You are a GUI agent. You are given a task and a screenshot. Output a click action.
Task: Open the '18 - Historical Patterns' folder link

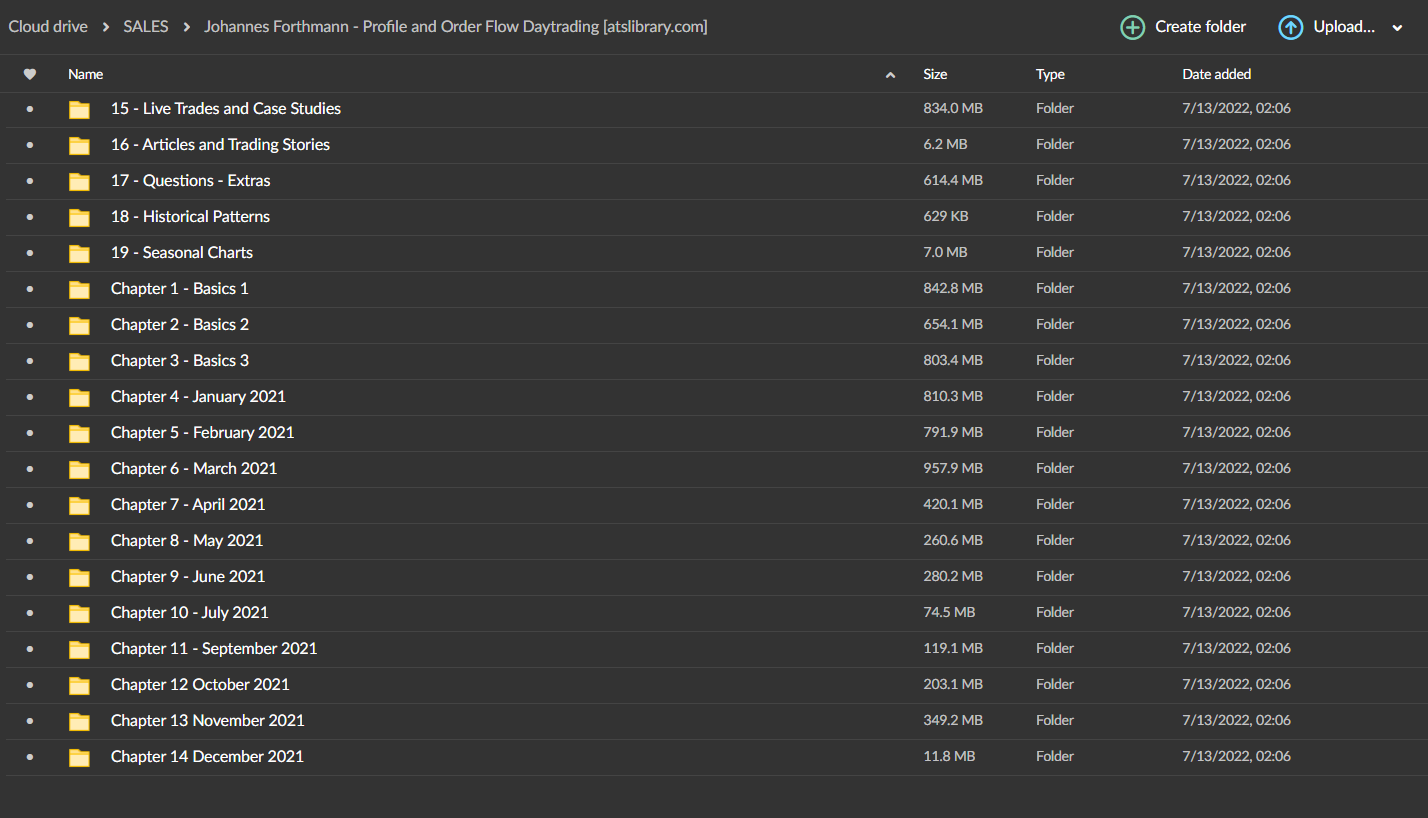click(190, 217)
